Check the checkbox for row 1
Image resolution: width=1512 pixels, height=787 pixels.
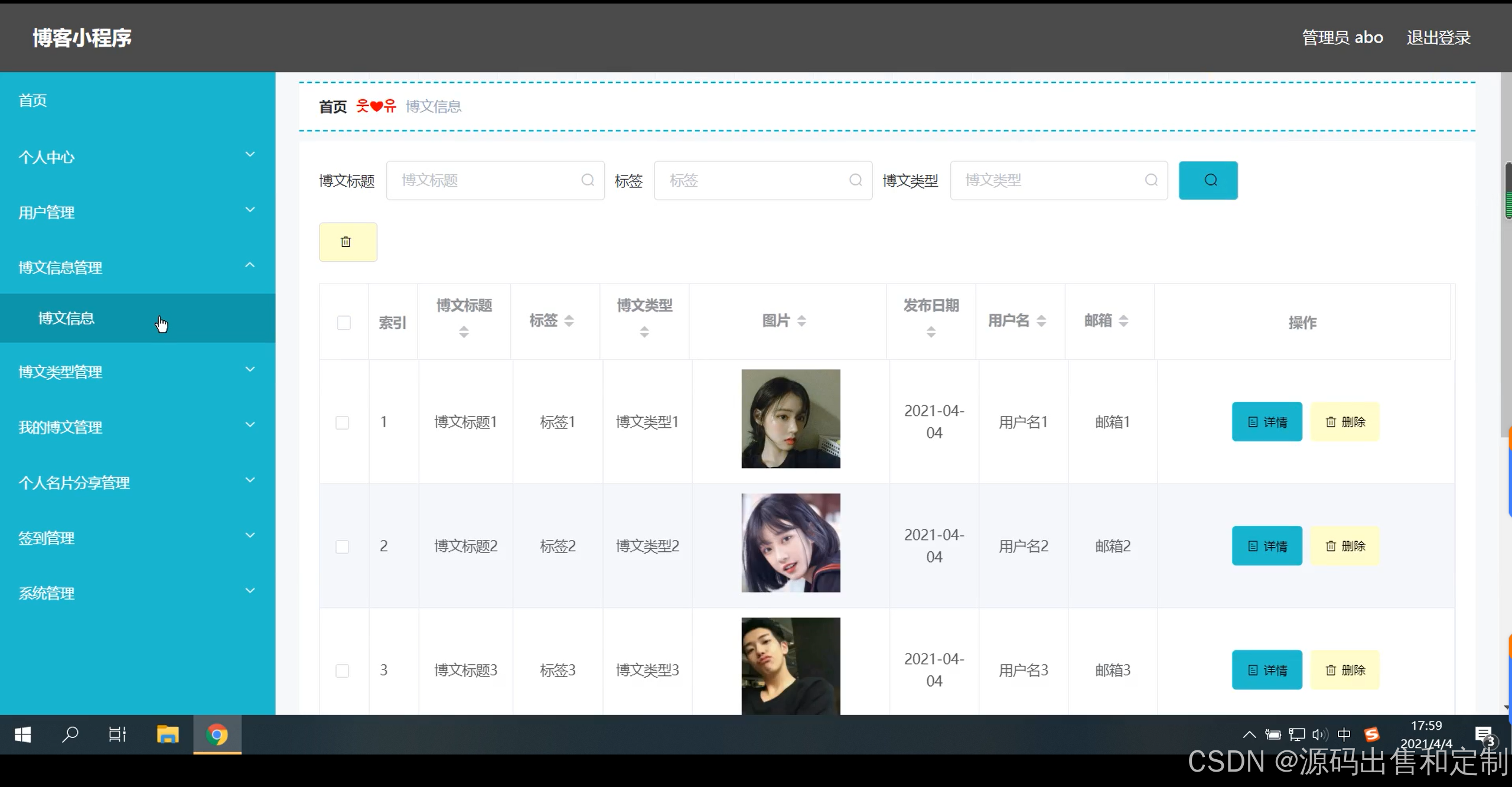342,422
